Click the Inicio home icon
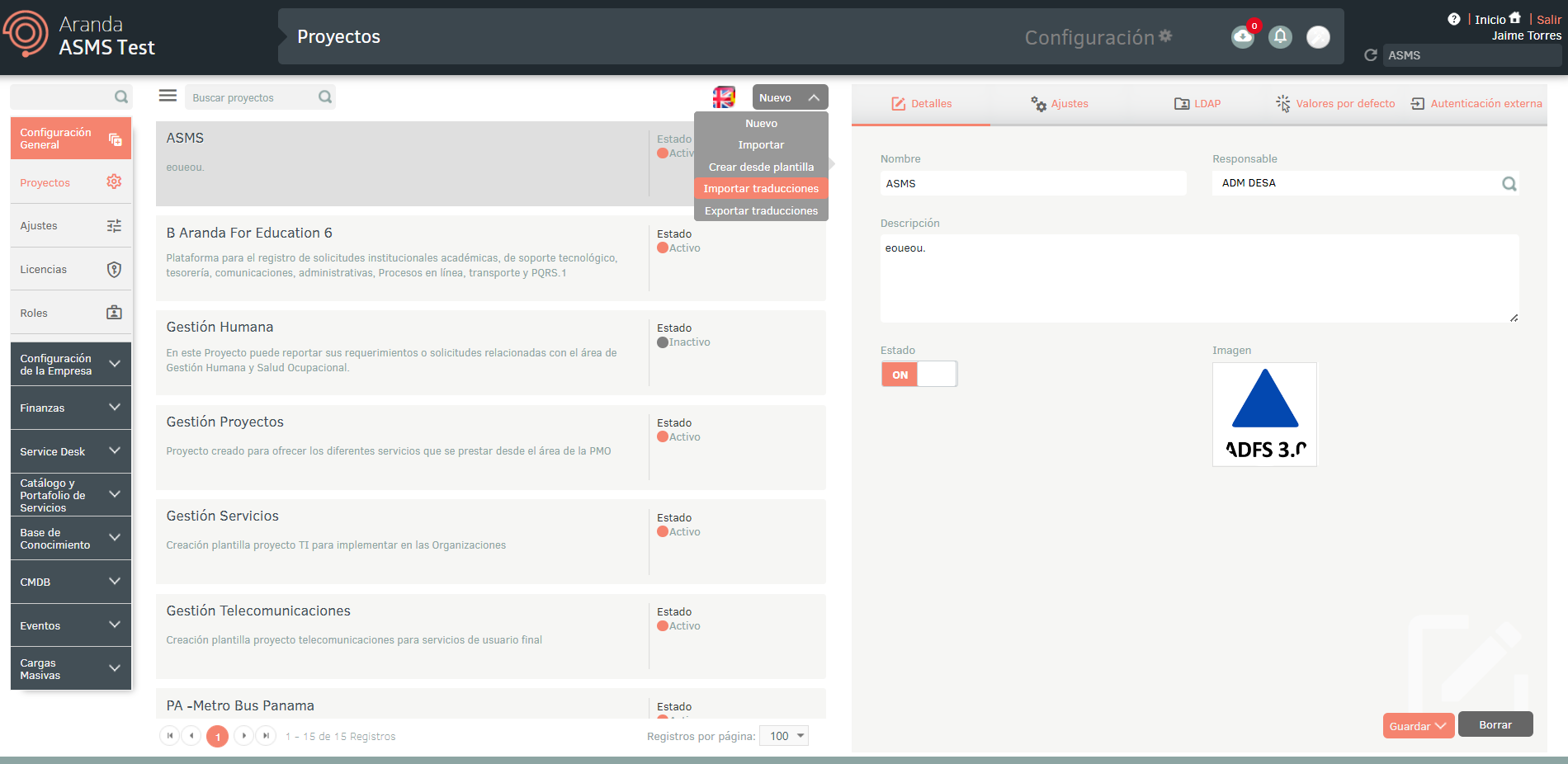The image size is (1568, 764). [1514, 18]
